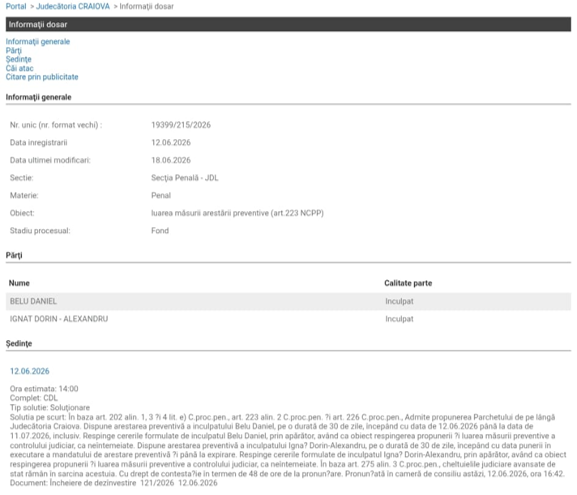This screenshot has width=577, height=495.
Task: Go to Judecătoria CRAIOVA breadcrumb link
Action: coord(73,6)
